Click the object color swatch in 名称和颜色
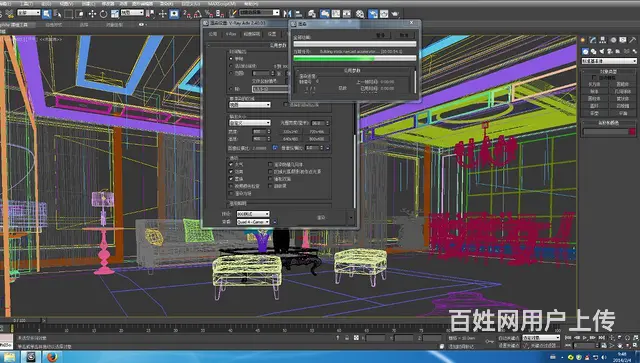The width and height of the screenshot is (640, 363). click(x=632, y=131)
